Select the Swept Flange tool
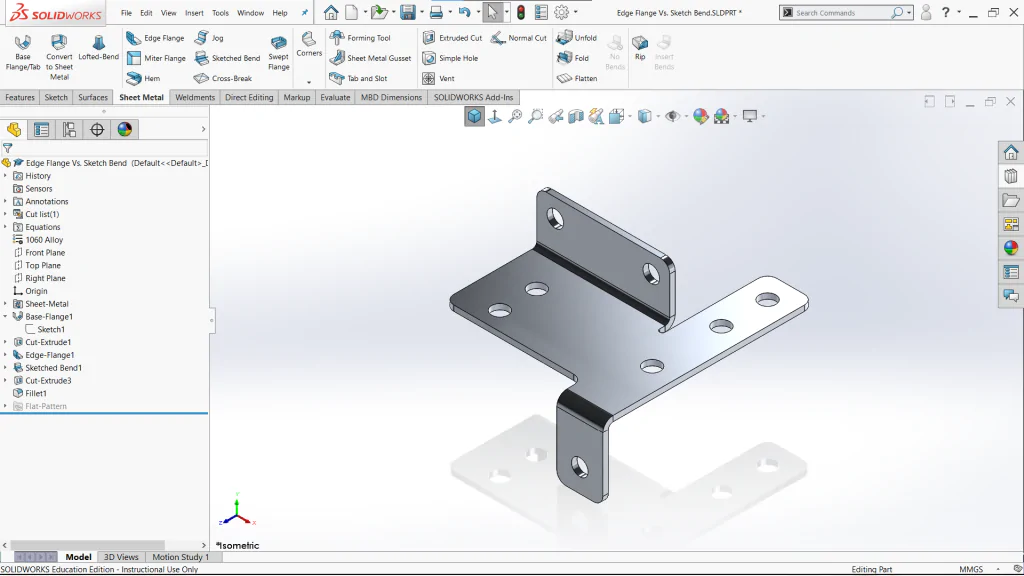This screenshot has height=576, width=1024. coord(278,53)
